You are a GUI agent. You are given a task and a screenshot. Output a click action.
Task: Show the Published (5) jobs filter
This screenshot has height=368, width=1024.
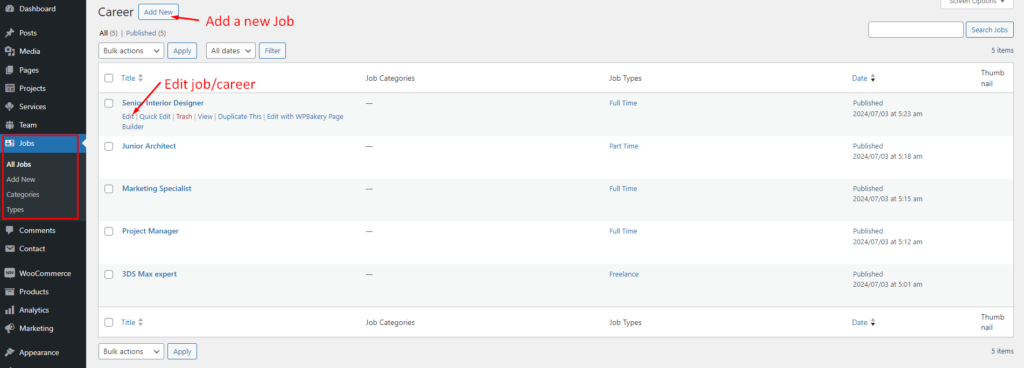pos(146,33)
